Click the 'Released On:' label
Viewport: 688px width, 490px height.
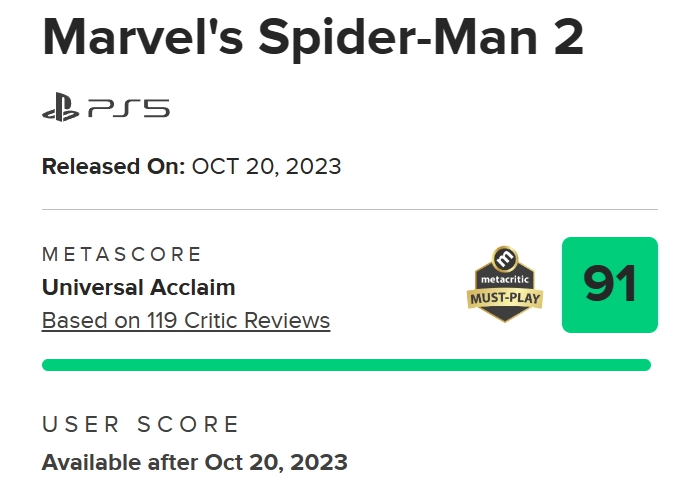click(114, 167)
